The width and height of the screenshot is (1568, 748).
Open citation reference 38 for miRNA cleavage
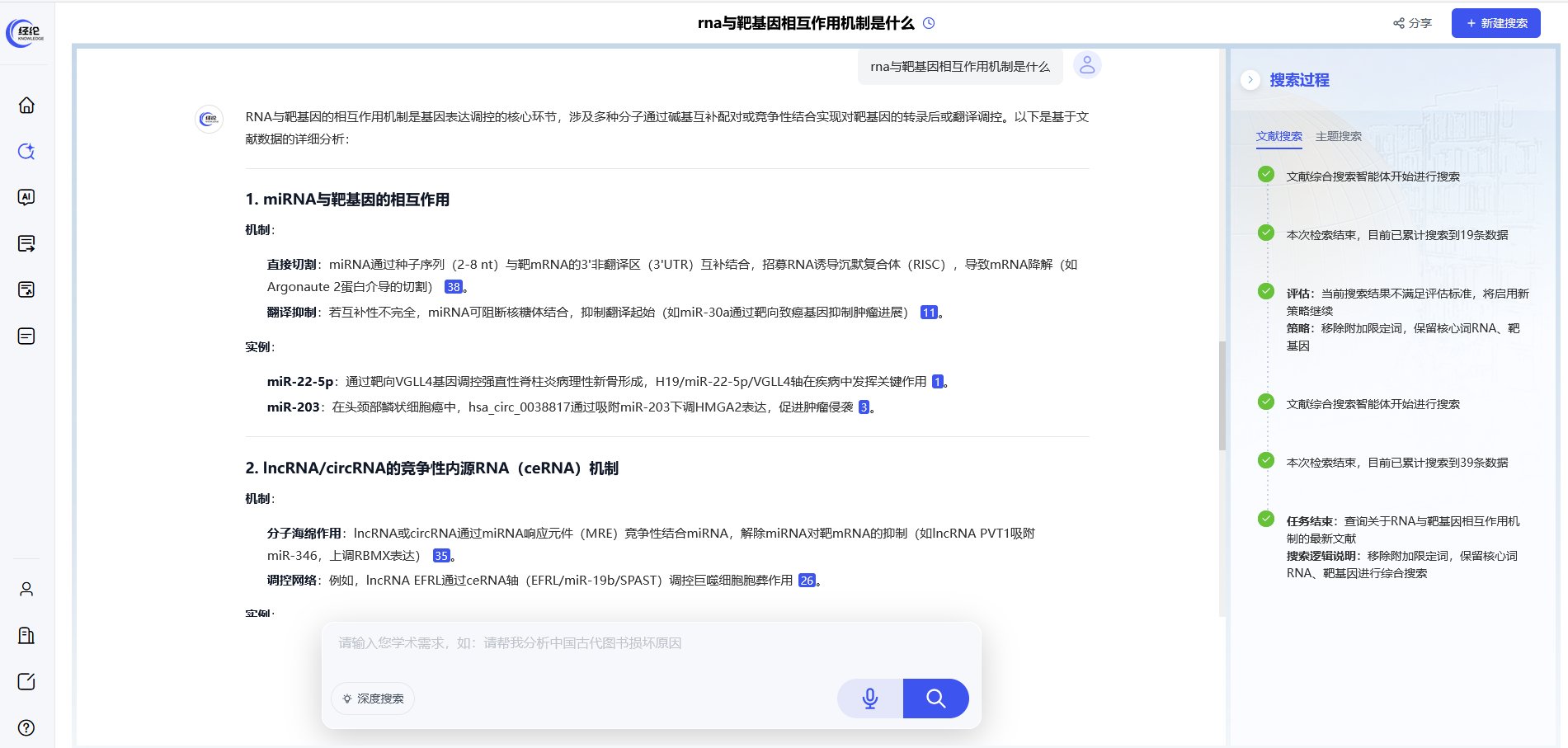(454, 287)
